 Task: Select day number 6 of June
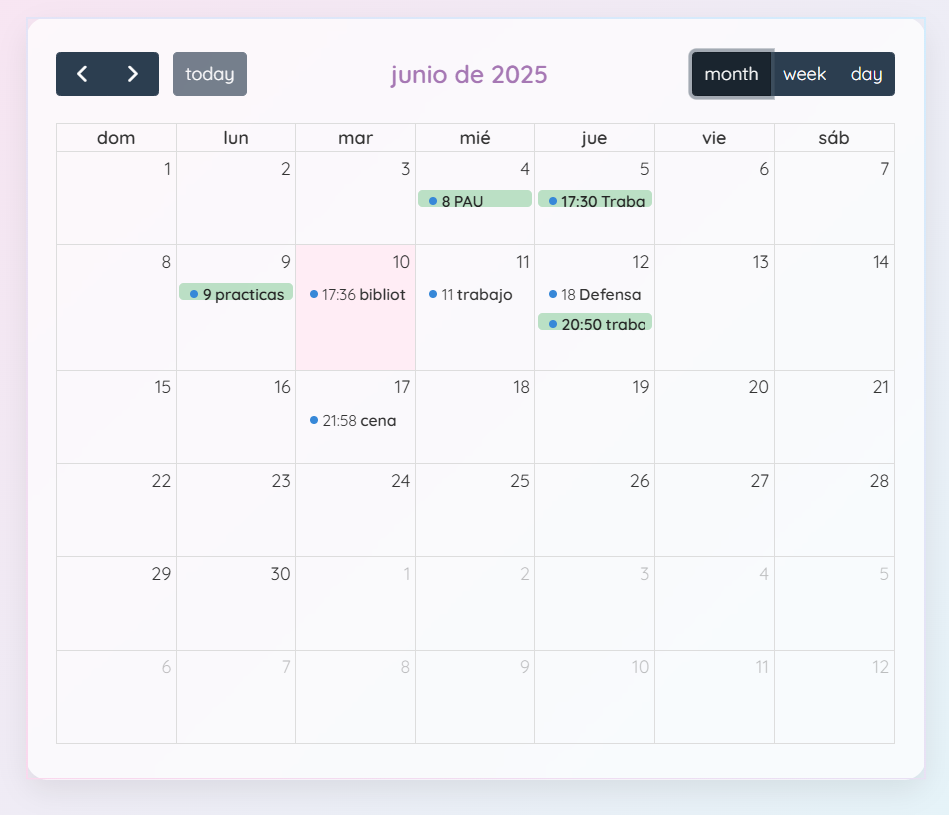764,169
